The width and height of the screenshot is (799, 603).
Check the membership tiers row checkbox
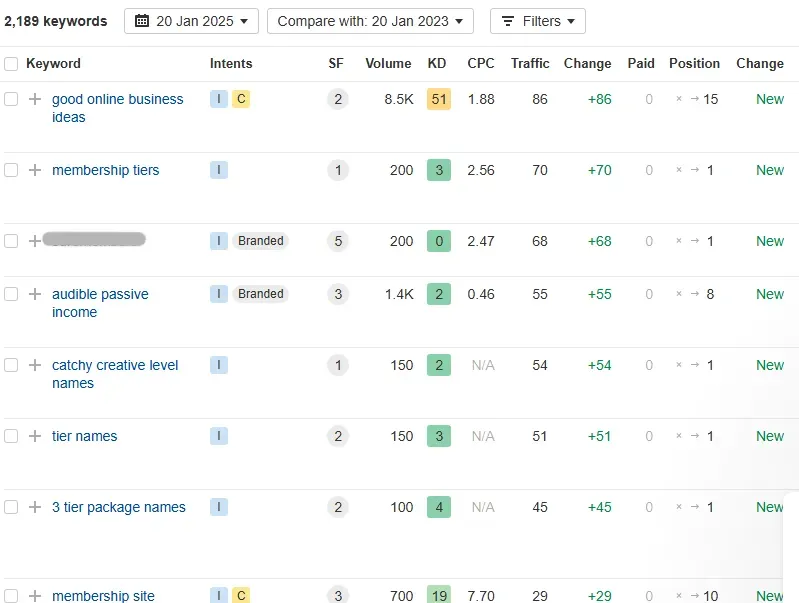(x=11, y=170)
